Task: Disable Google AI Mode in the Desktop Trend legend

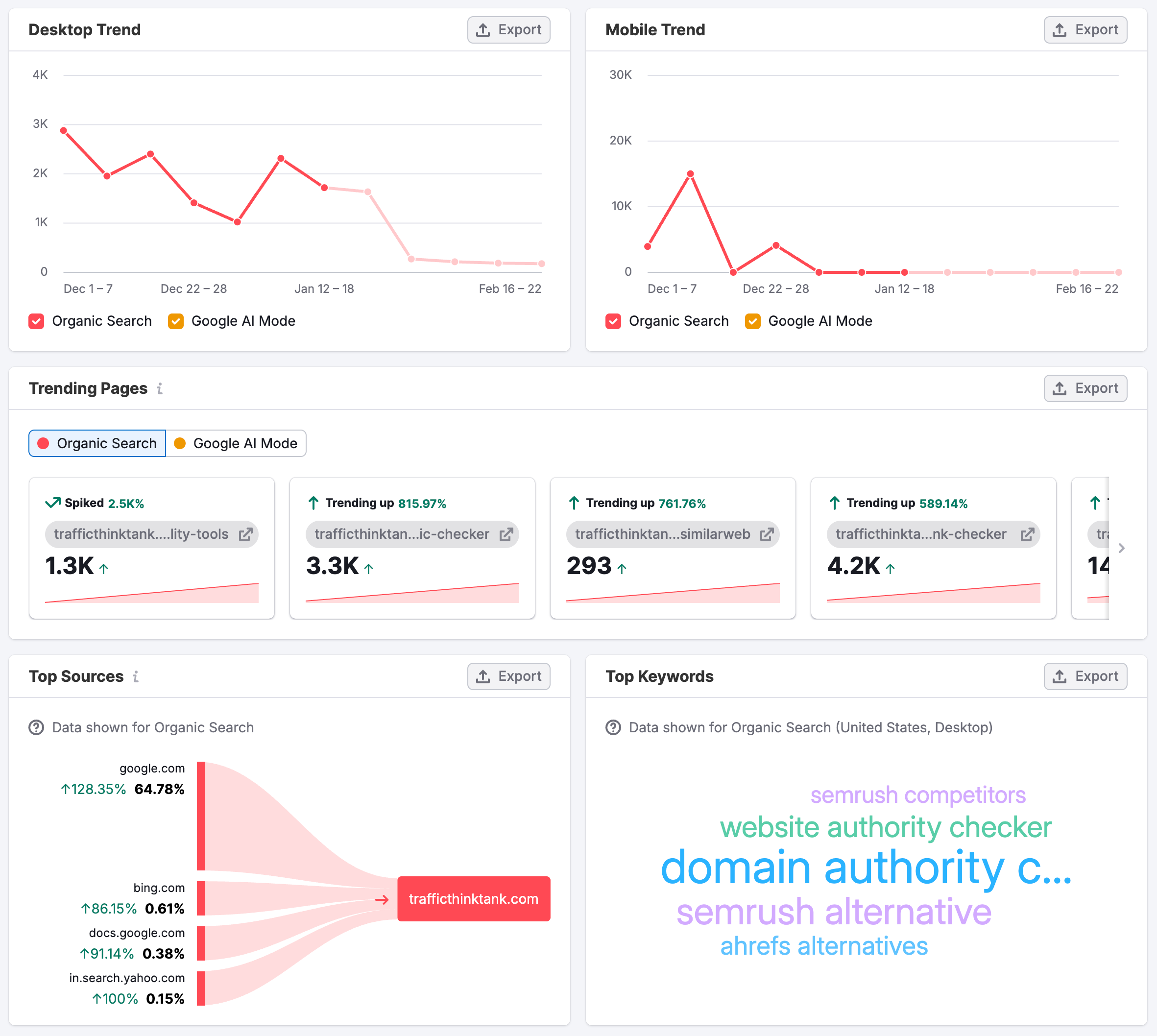Action: click(x=176, y=321)
